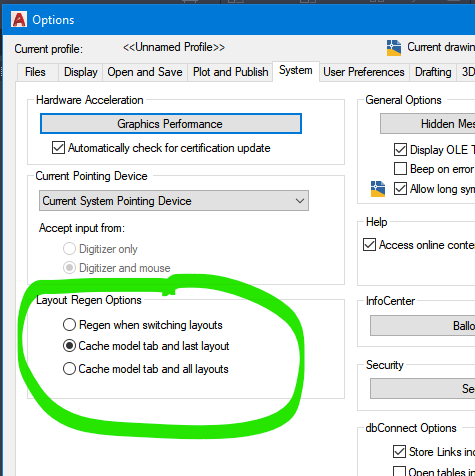Click the Current Pointing Device group label
The width and height of the screenshot is (475, 476).
[x=91, y=176]
